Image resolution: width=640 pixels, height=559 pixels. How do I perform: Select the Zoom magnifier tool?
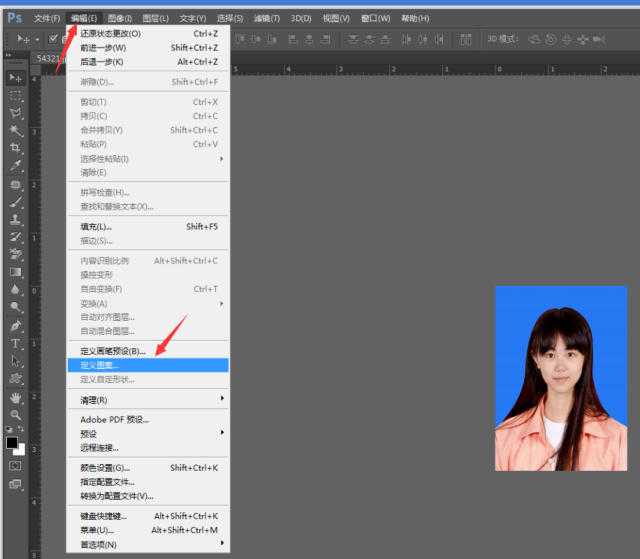tap(16, 414)
